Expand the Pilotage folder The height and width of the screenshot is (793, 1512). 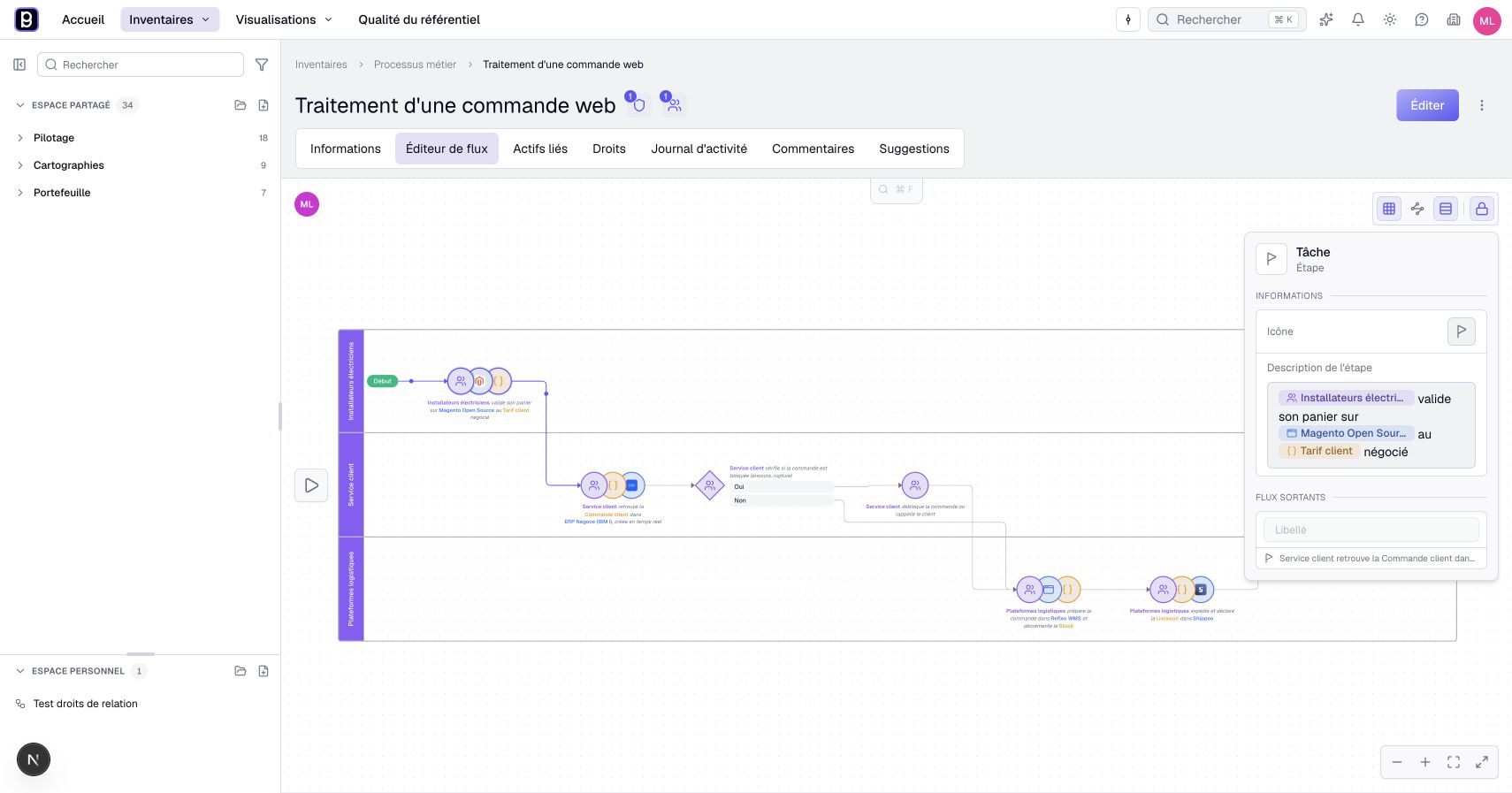20,138
